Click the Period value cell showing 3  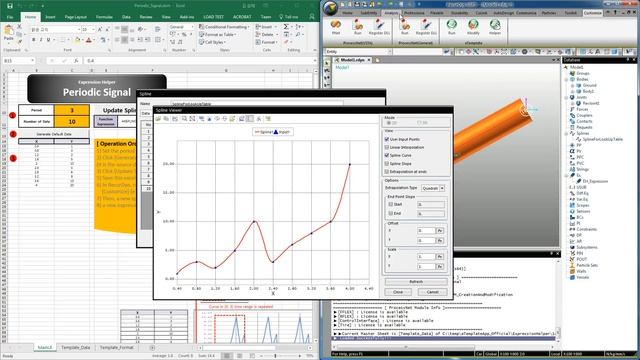[72, 110]
